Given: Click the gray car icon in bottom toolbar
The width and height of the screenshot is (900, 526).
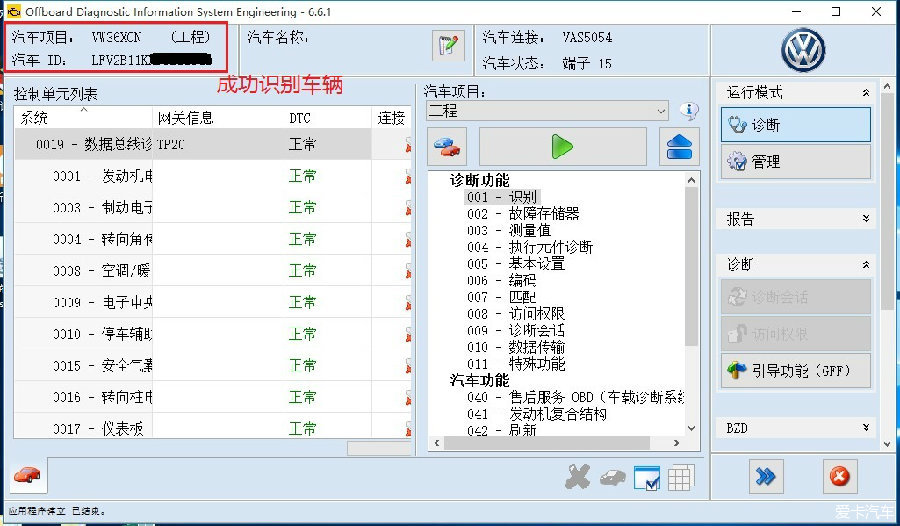Looking at the screenshot, I should coord(612,477).
